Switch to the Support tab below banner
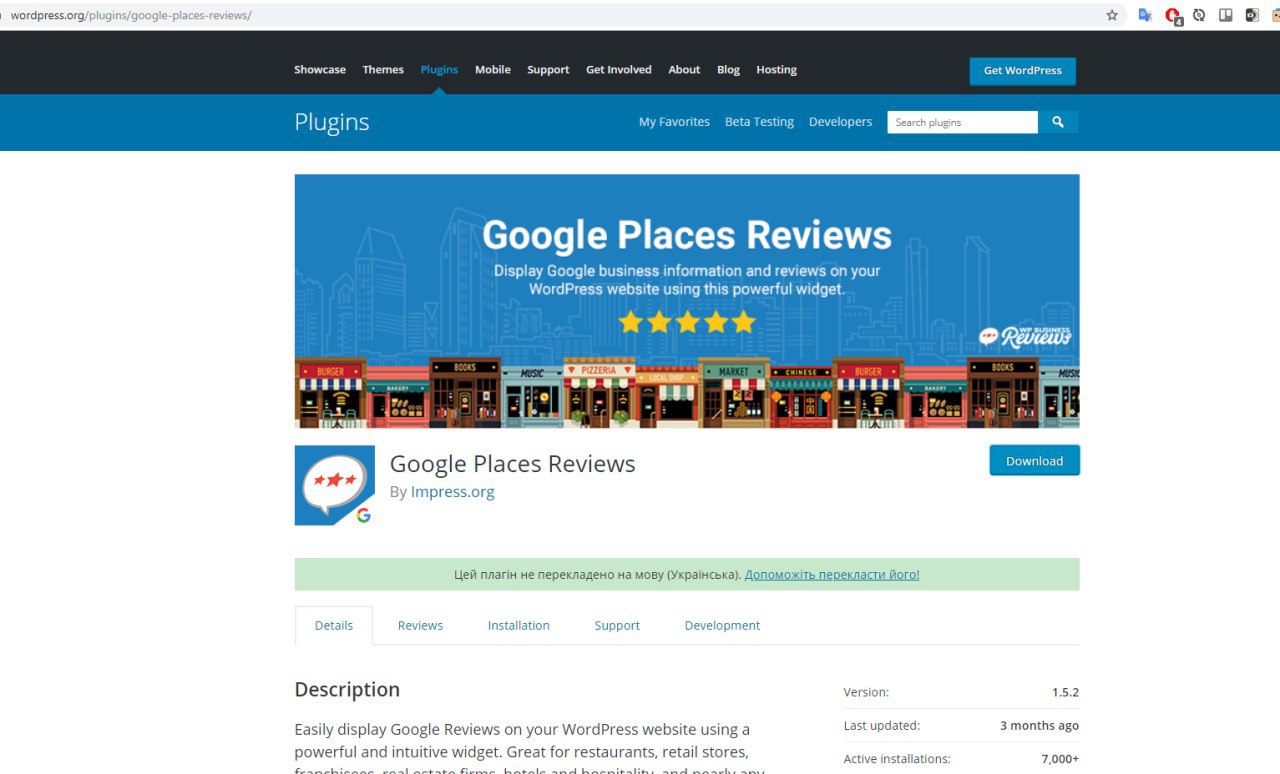The height and width of the screenshot is (774, 1280). tap(617, 626)
